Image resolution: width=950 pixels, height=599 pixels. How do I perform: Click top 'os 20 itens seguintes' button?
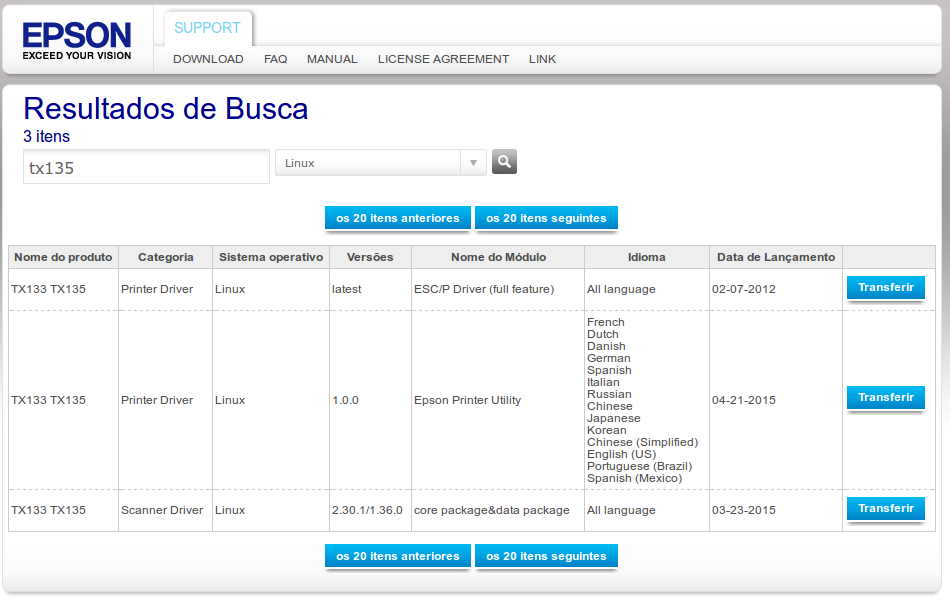[x=546, y=218]
